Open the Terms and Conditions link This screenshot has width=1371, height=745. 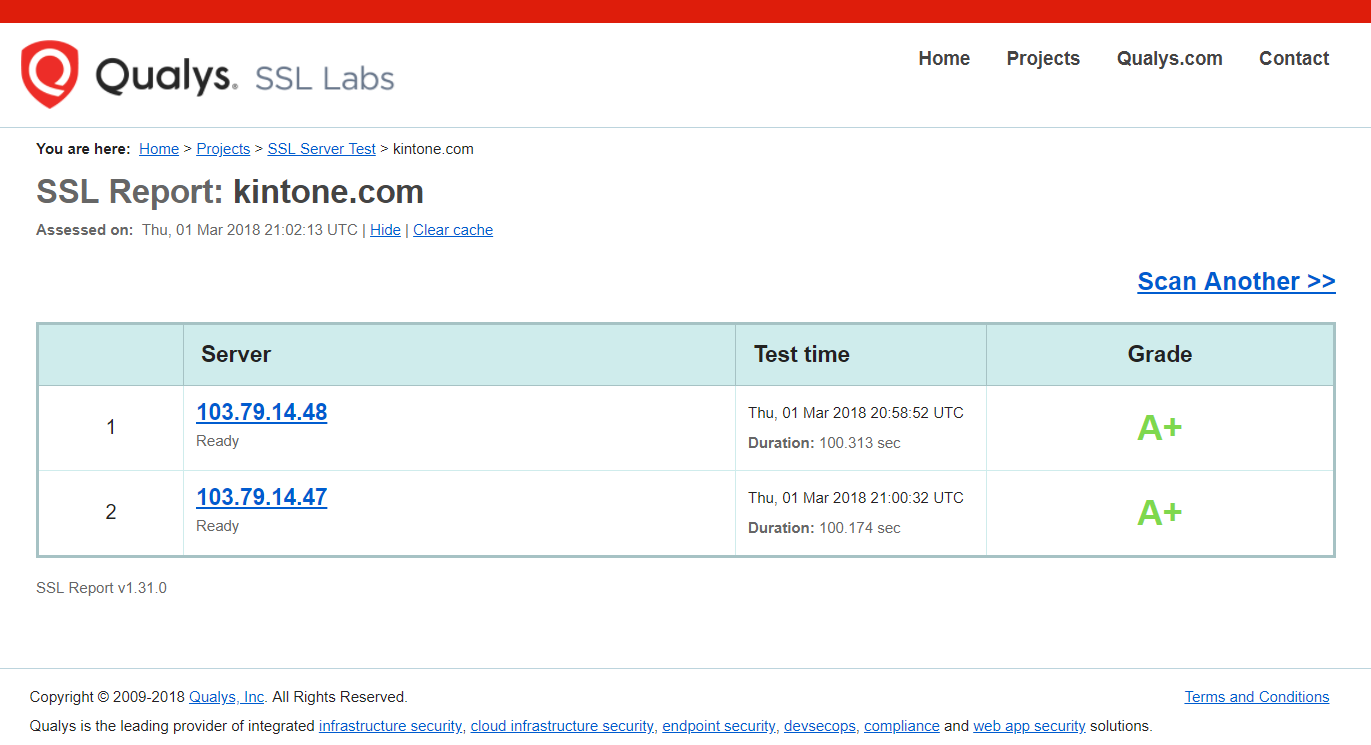[1257, 697]
